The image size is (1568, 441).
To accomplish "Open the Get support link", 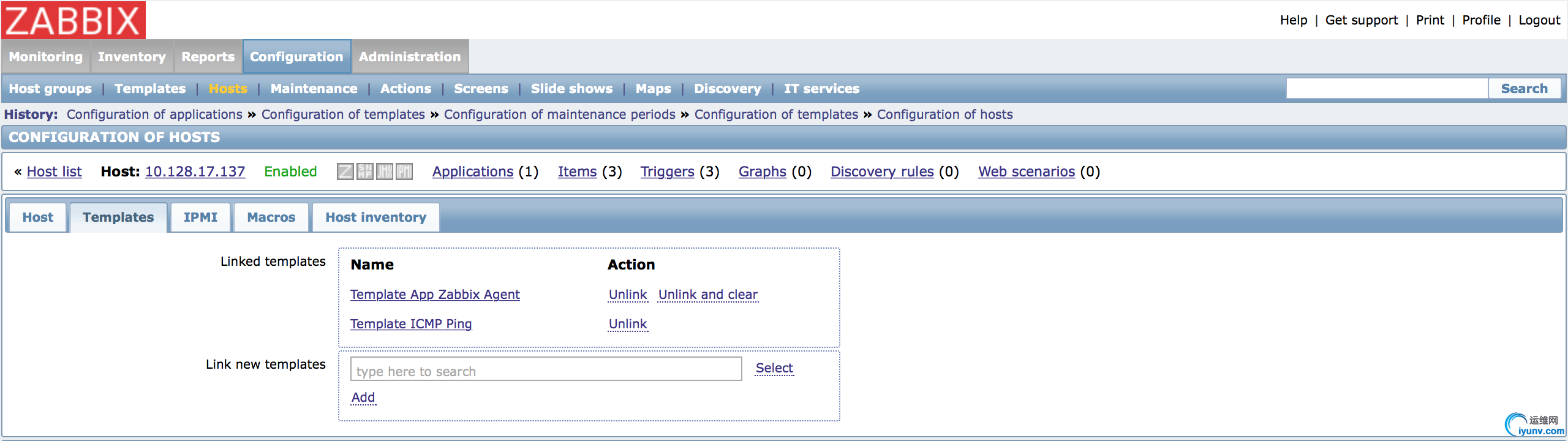I will [x=1362, y=20].
